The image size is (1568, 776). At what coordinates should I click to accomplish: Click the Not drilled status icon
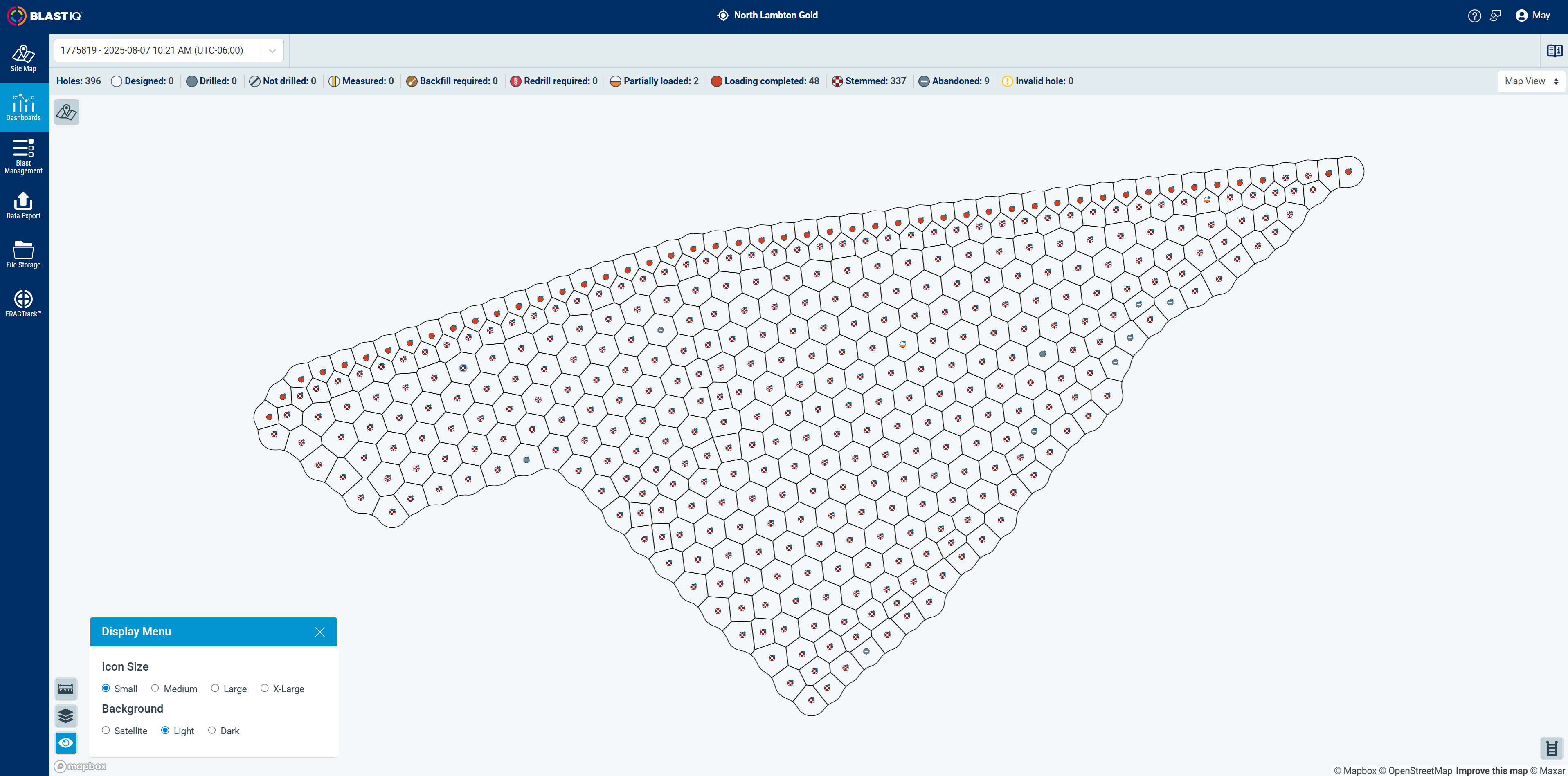pyautogui.click(x=255, y=81)
